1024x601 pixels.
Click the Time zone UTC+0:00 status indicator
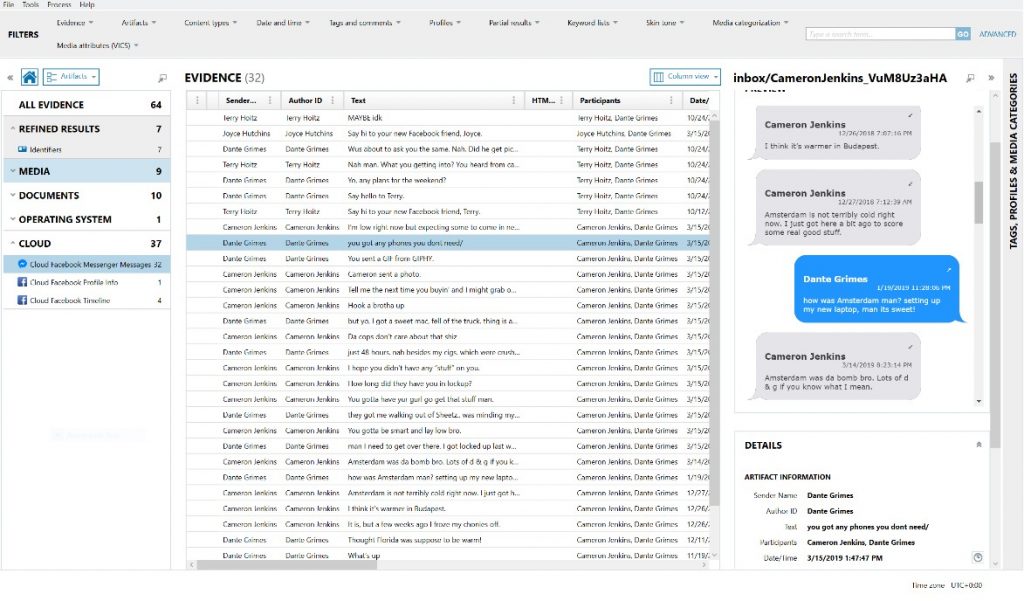946,585
